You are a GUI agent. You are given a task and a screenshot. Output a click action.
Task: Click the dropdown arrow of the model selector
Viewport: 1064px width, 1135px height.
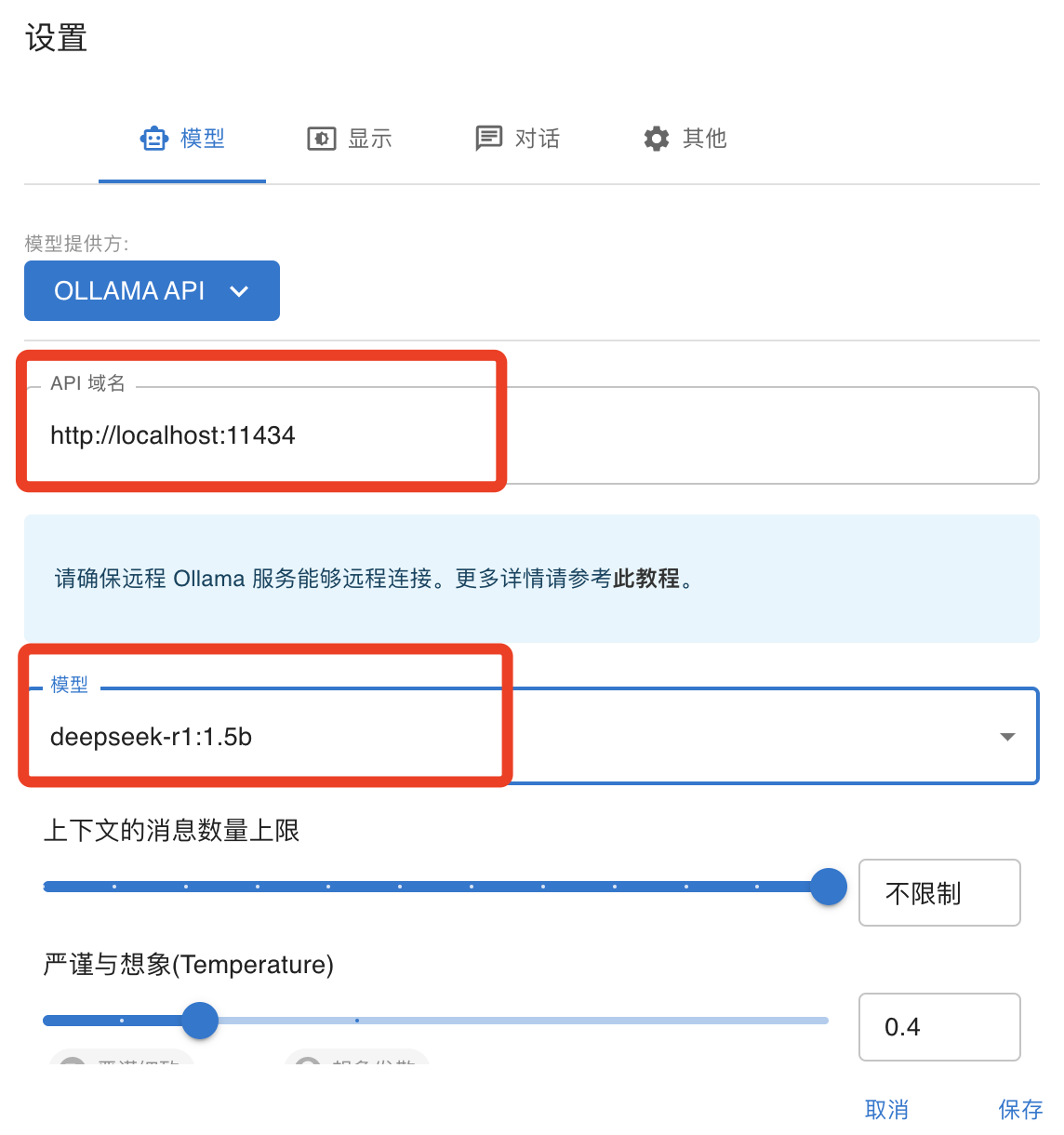(1007, 737)
